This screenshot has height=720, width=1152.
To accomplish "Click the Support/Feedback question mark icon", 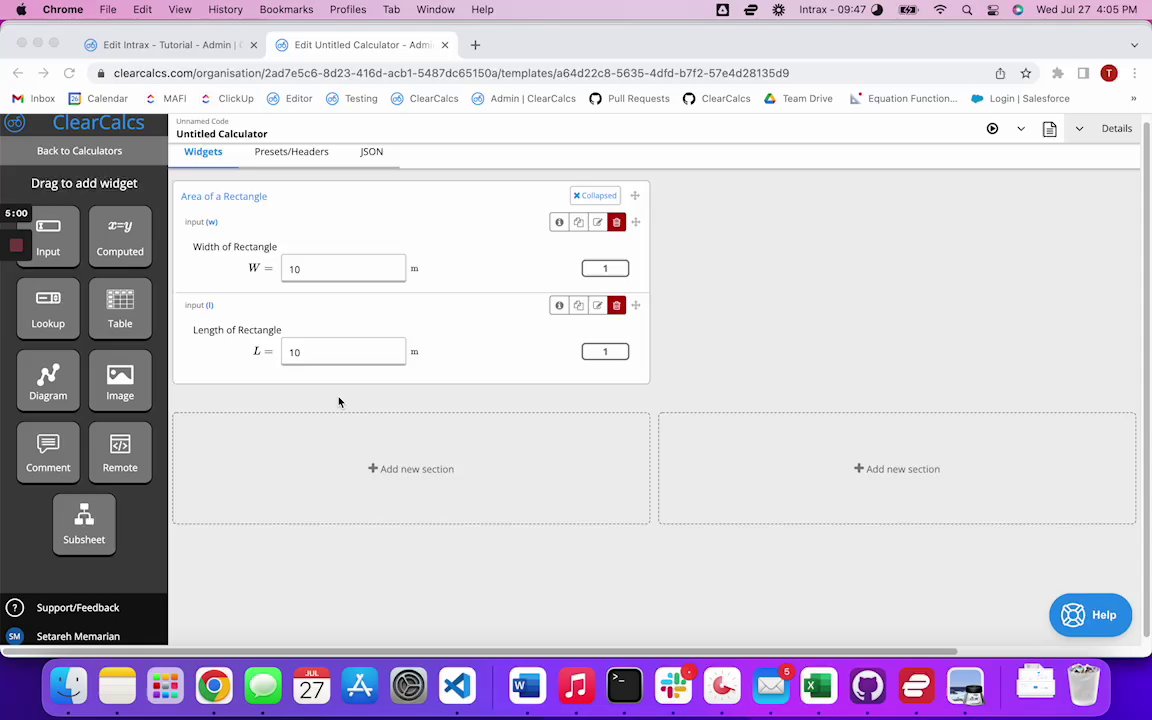I will tap(14, 608).
